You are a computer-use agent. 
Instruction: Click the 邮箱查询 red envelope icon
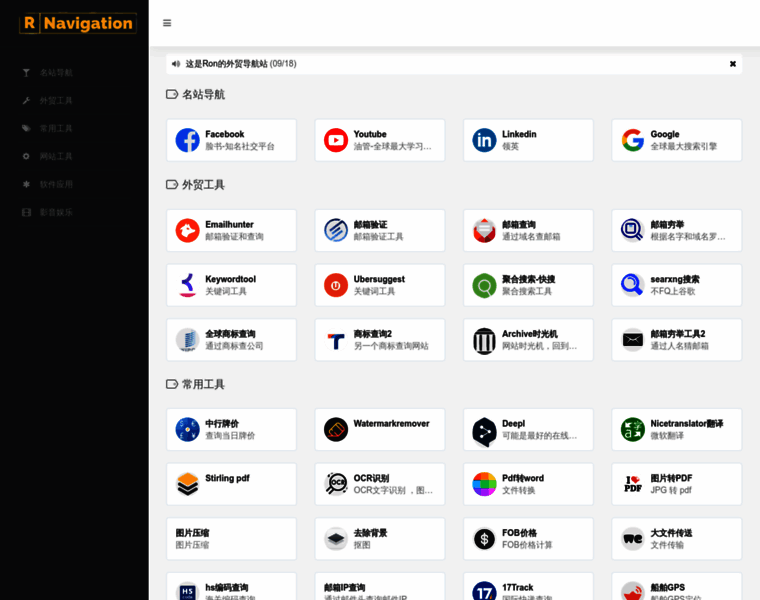pyautogui.click(x=484, y=230)
